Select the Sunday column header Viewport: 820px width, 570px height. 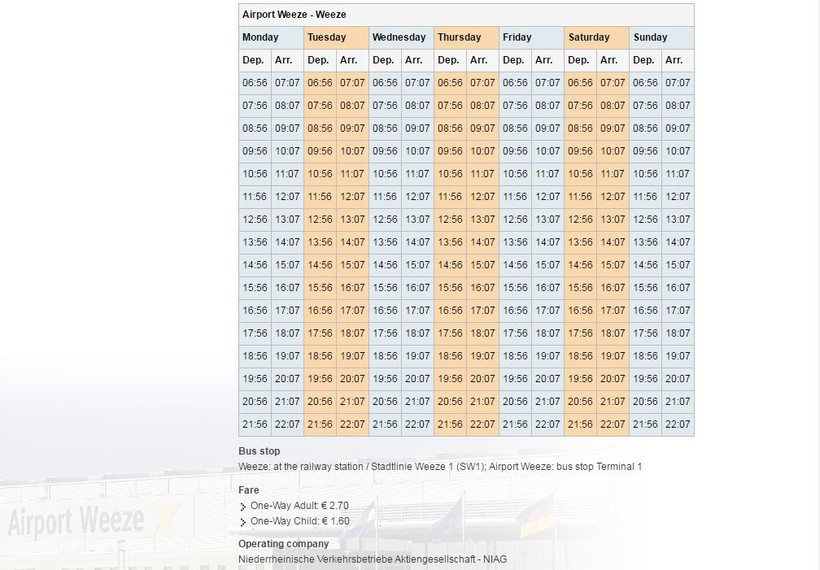(650, 37)
